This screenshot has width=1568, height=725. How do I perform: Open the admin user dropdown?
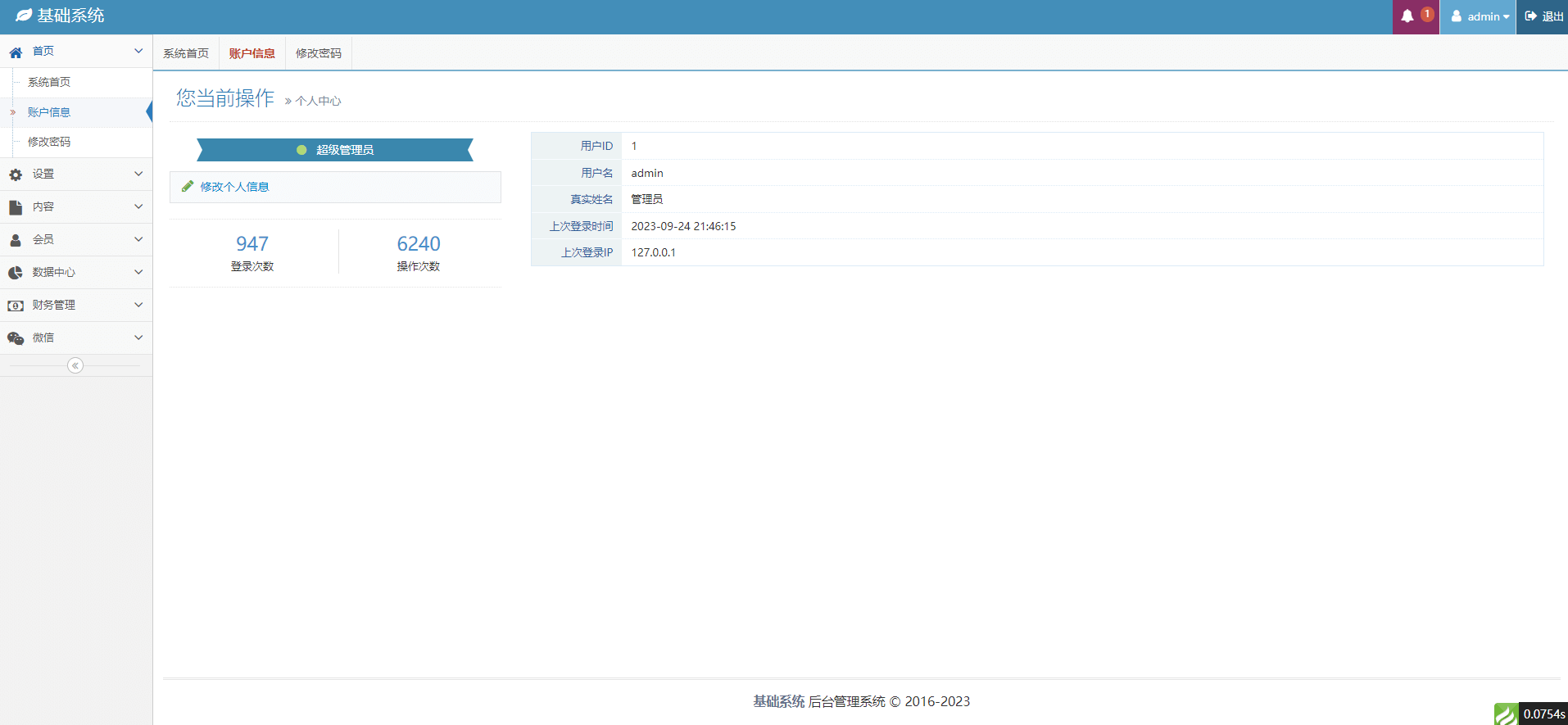pyautogui.click(x=1480, y=16)
